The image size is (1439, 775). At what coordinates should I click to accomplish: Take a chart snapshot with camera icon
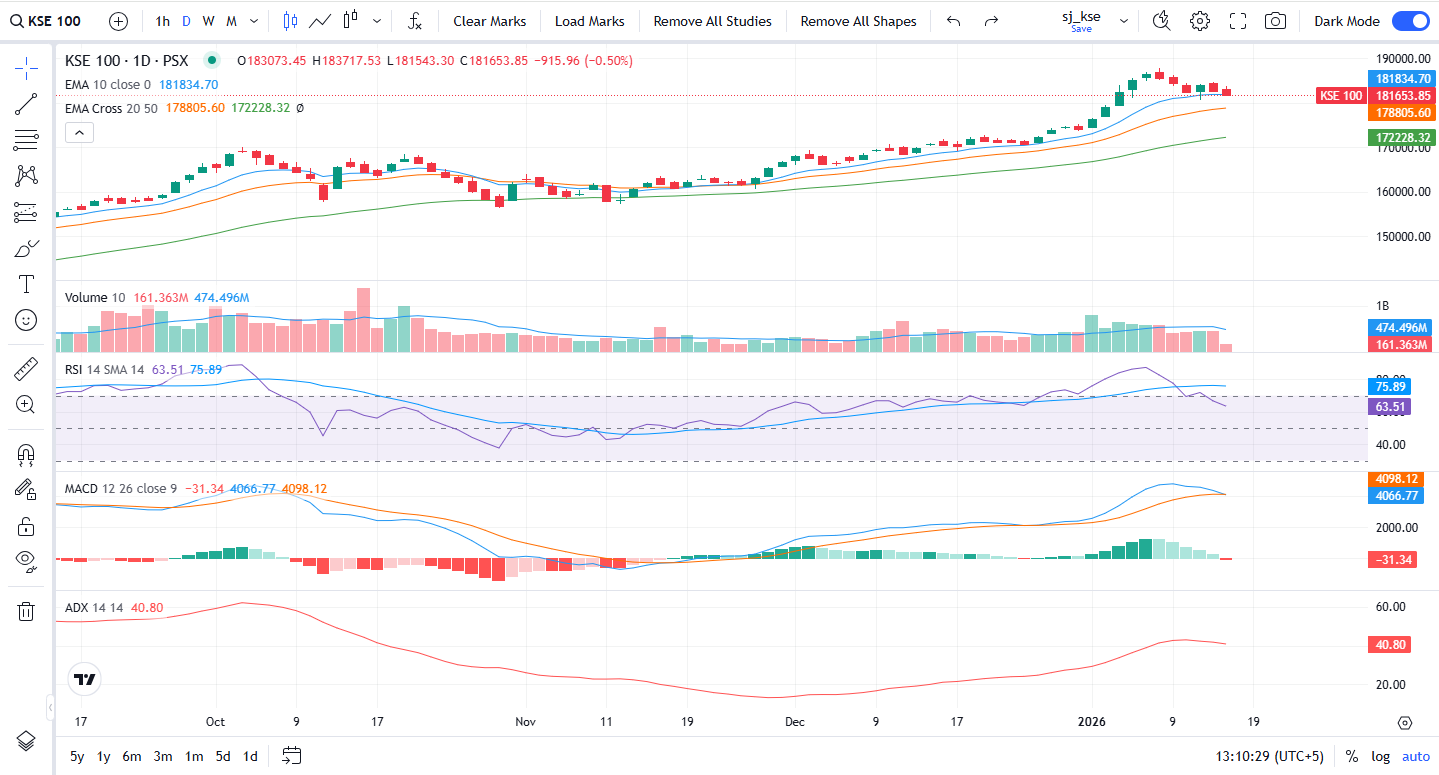(1275, 21)
